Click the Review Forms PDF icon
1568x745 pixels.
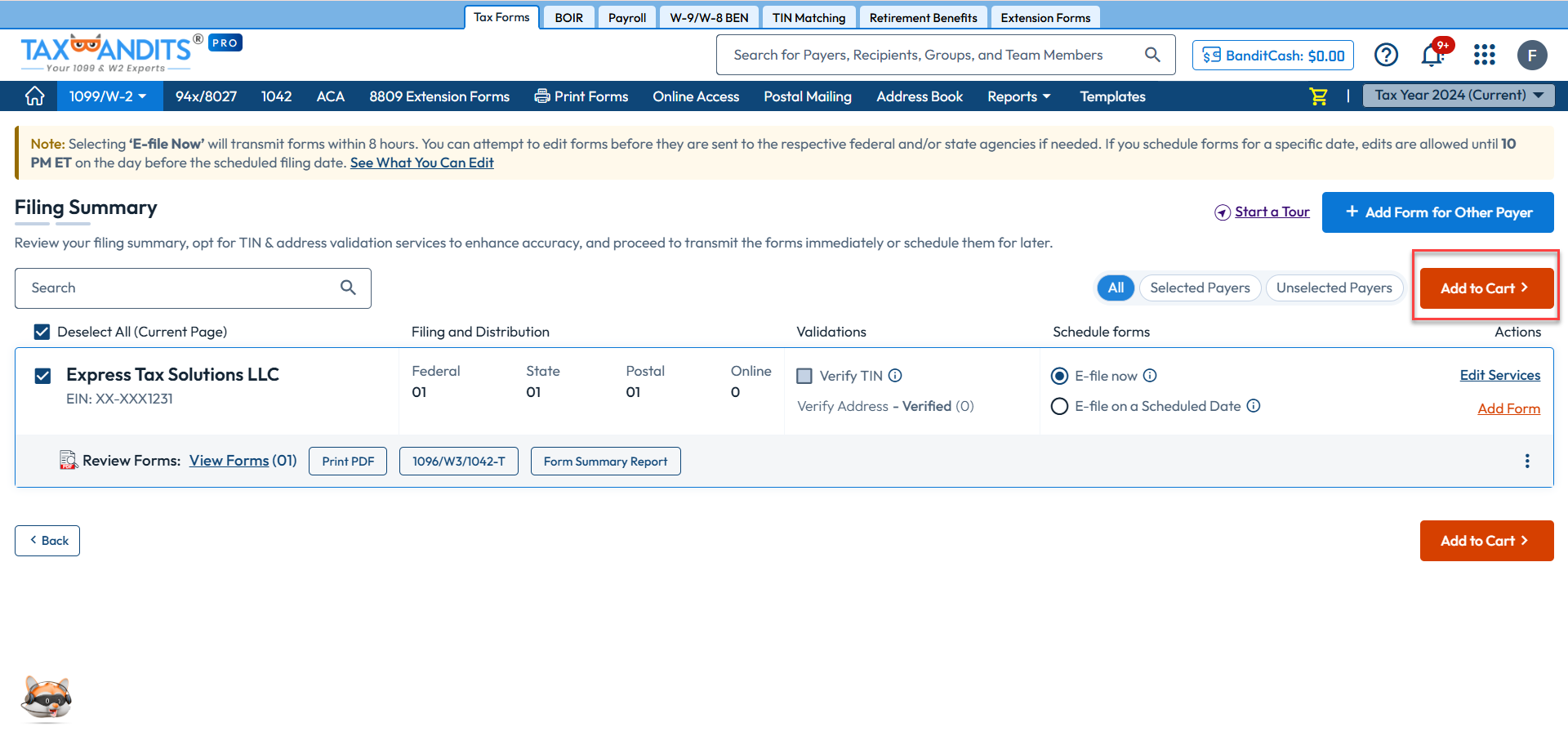[69, 461]
